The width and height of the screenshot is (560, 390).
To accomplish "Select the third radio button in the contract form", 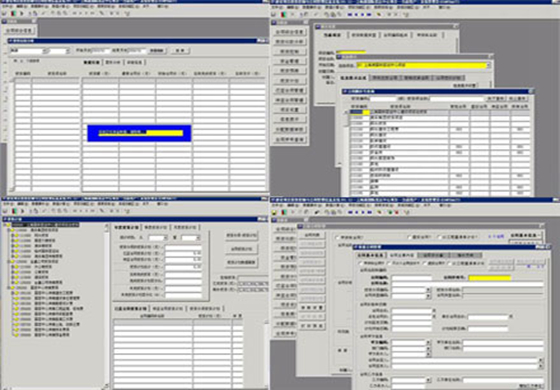I will (425, 263).
